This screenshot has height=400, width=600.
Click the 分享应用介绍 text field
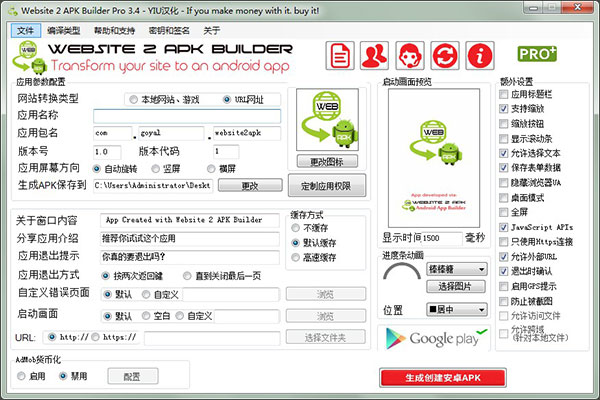(189, 239)
